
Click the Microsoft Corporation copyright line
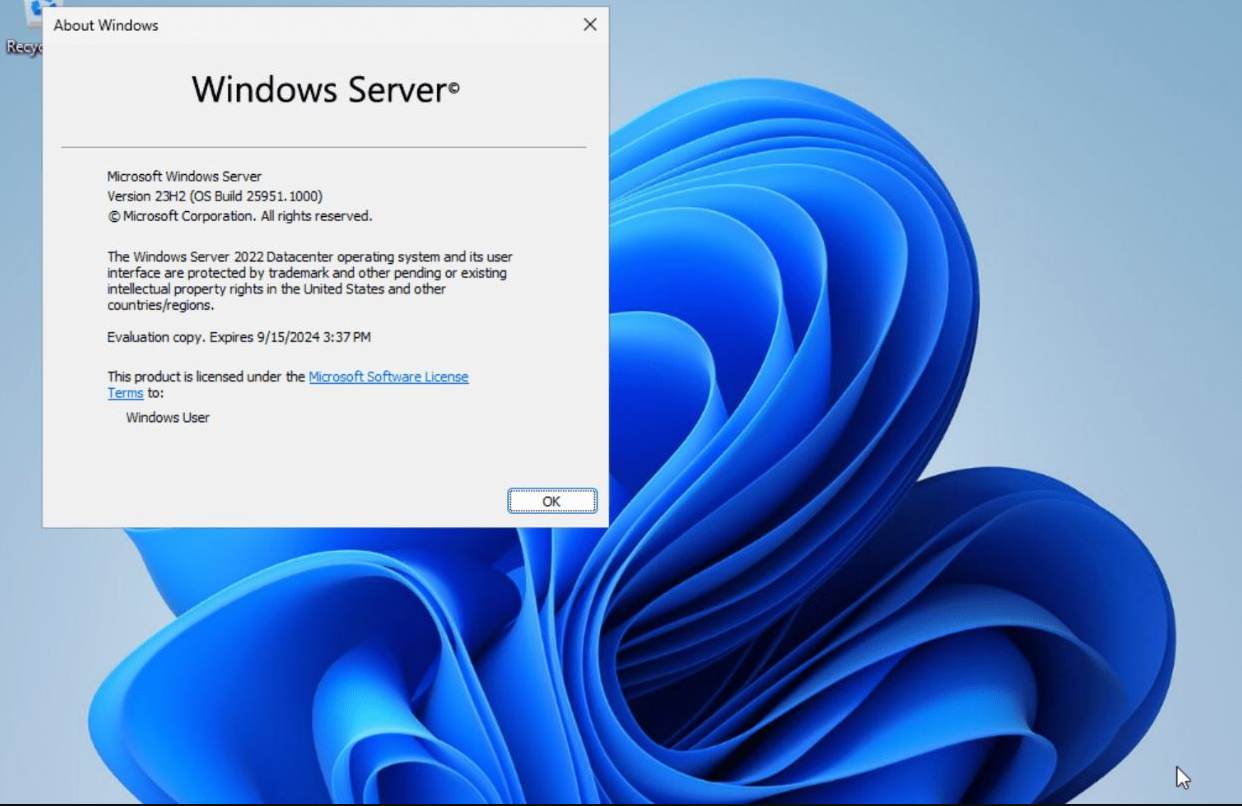[240, 216]
